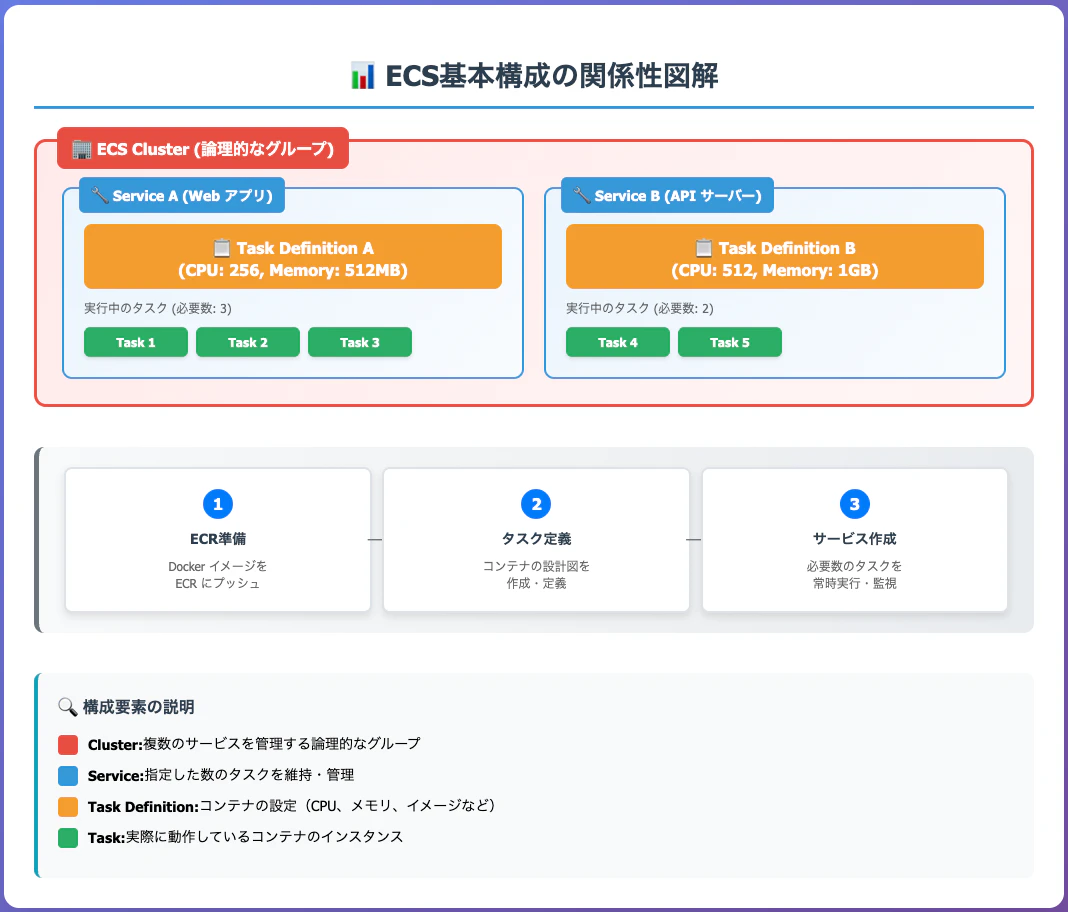Screen dimensions: 1068x912
Task: Click text 必要数のタスクを 常時実行・監視
Action: 855,575
